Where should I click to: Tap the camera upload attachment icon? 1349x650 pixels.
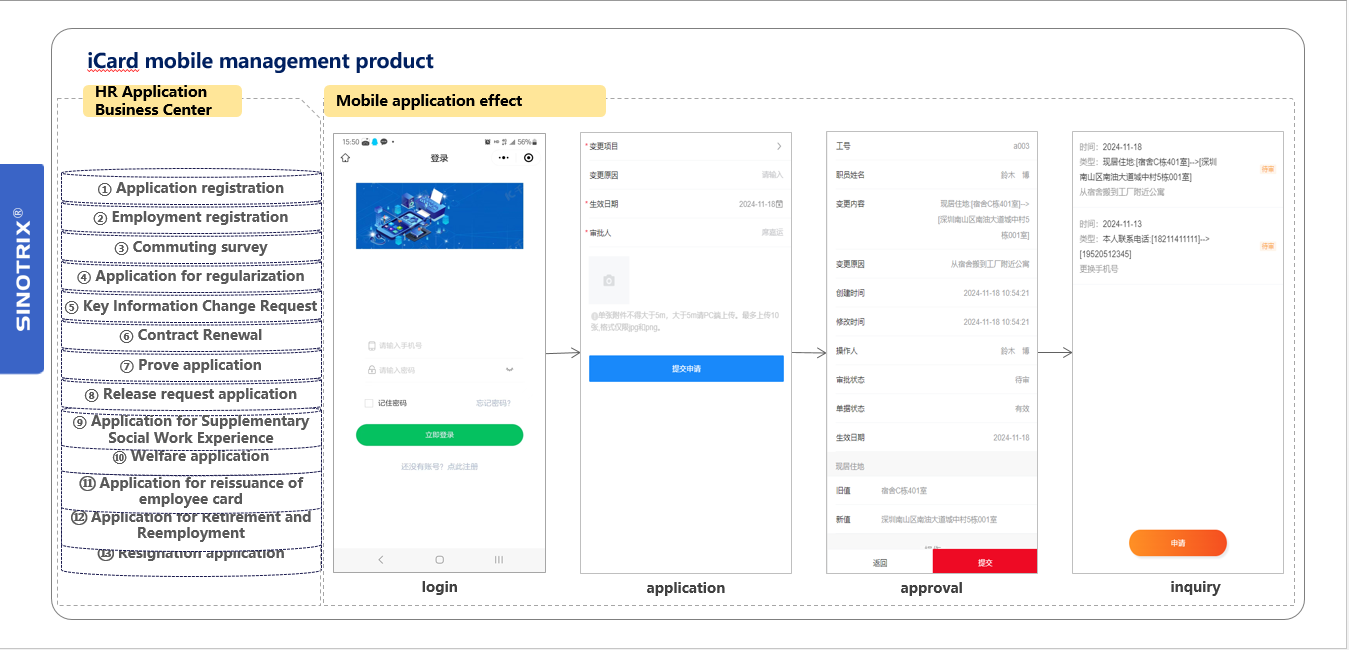(x=609, y=281)
